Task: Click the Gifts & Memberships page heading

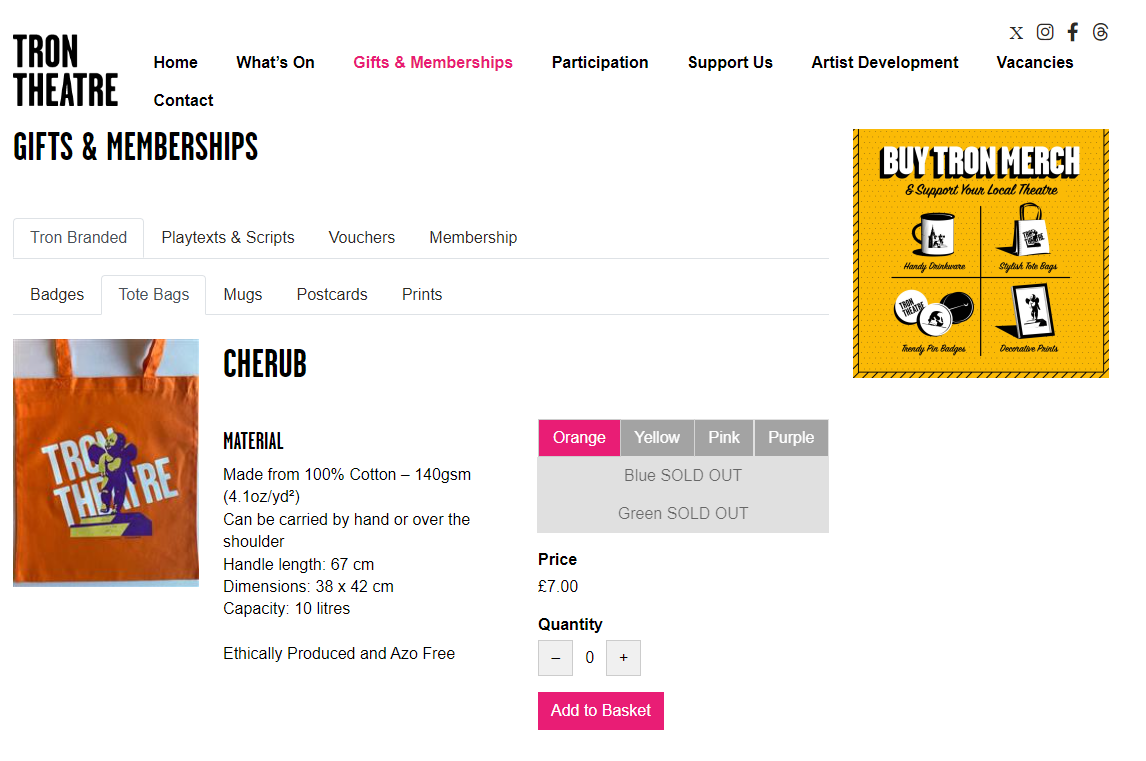Action: click(135, 146)
